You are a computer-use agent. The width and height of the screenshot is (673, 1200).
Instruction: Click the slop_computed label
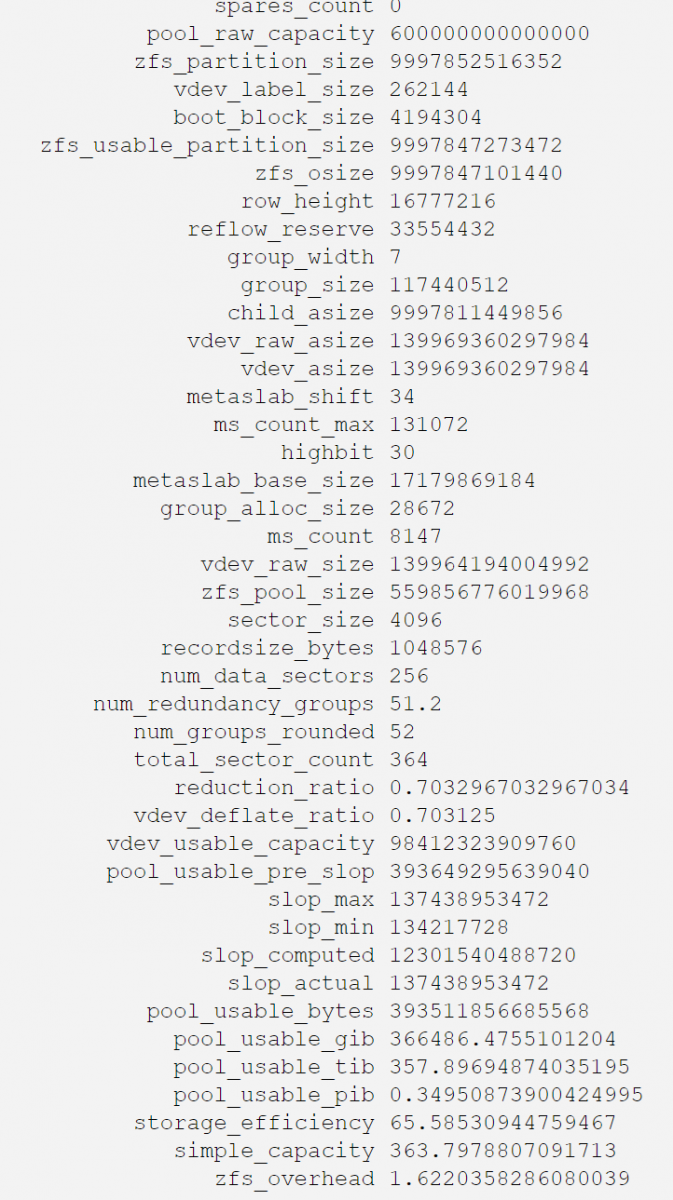point(288,957)
